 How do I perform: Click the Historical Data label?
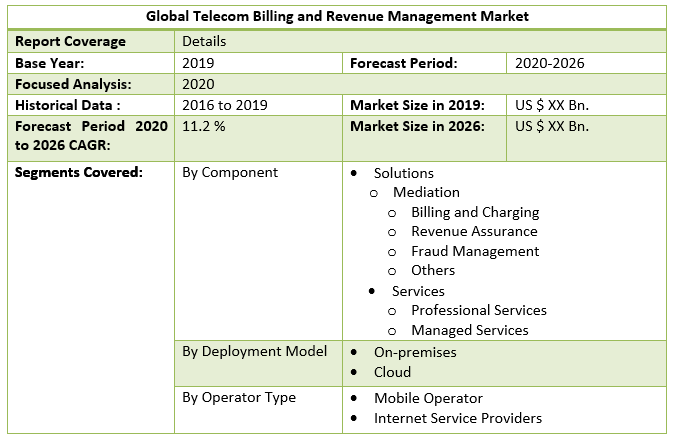pos(67,105)
